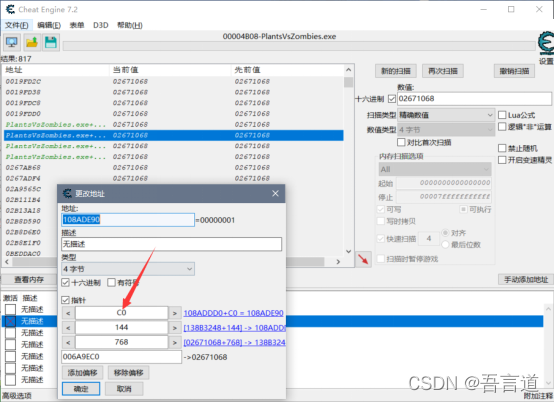Click the 地址 field showing 108ADE90
Screen dimensions: 554x402
click(x=128, y=220)
